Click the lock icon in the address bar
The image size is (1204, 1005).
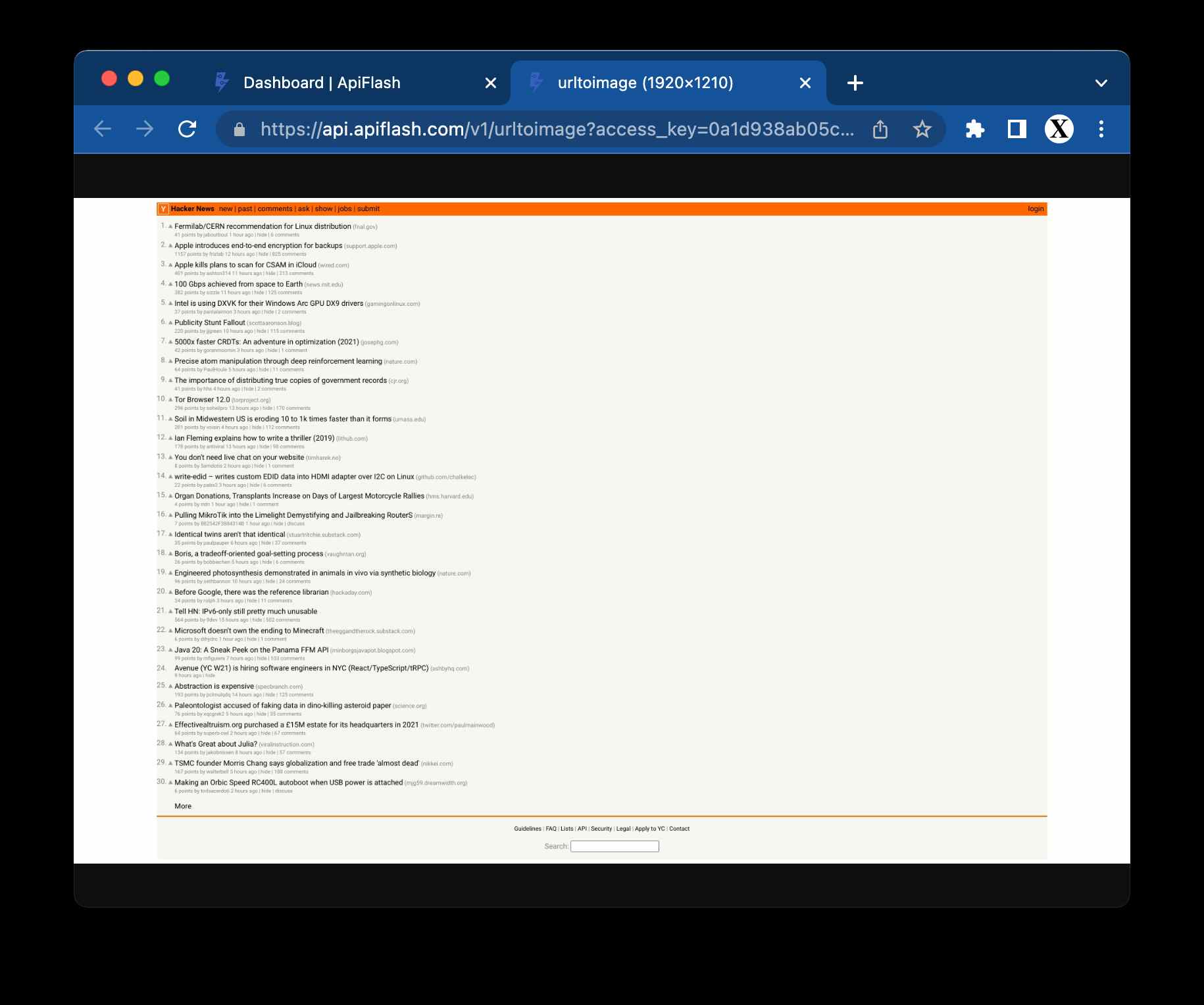(x=239, y=130)
